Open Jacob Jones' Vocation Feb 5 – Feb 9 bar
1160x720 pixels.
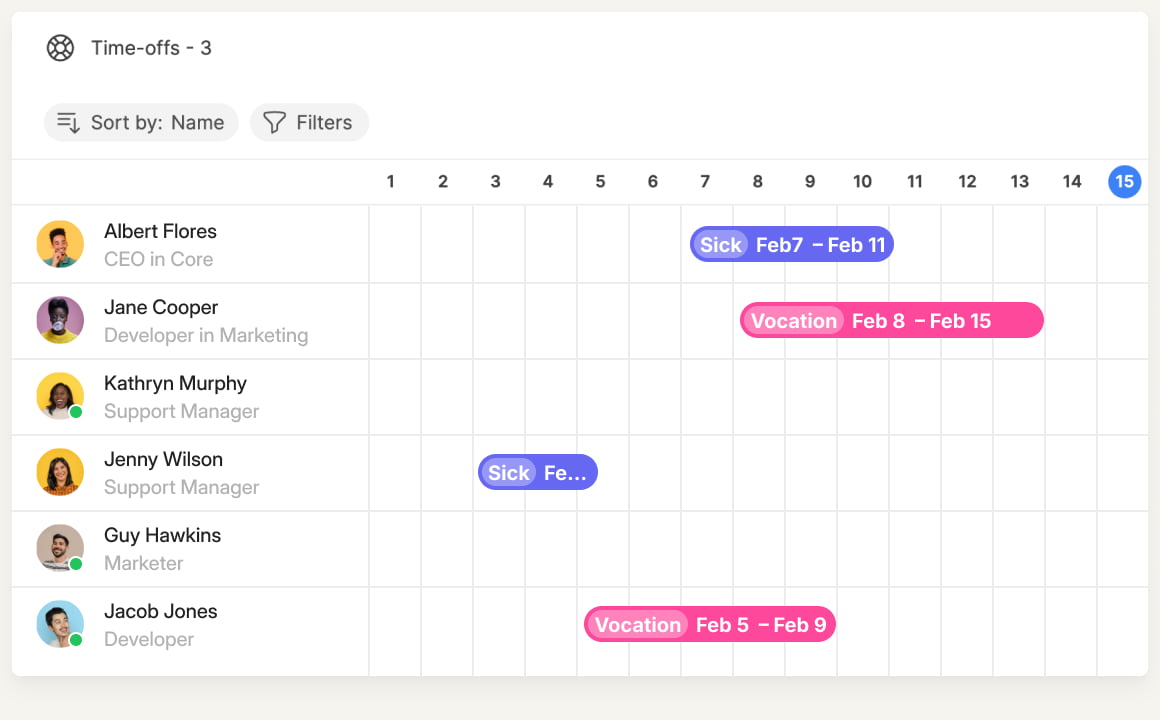click(x=710, y=625)
